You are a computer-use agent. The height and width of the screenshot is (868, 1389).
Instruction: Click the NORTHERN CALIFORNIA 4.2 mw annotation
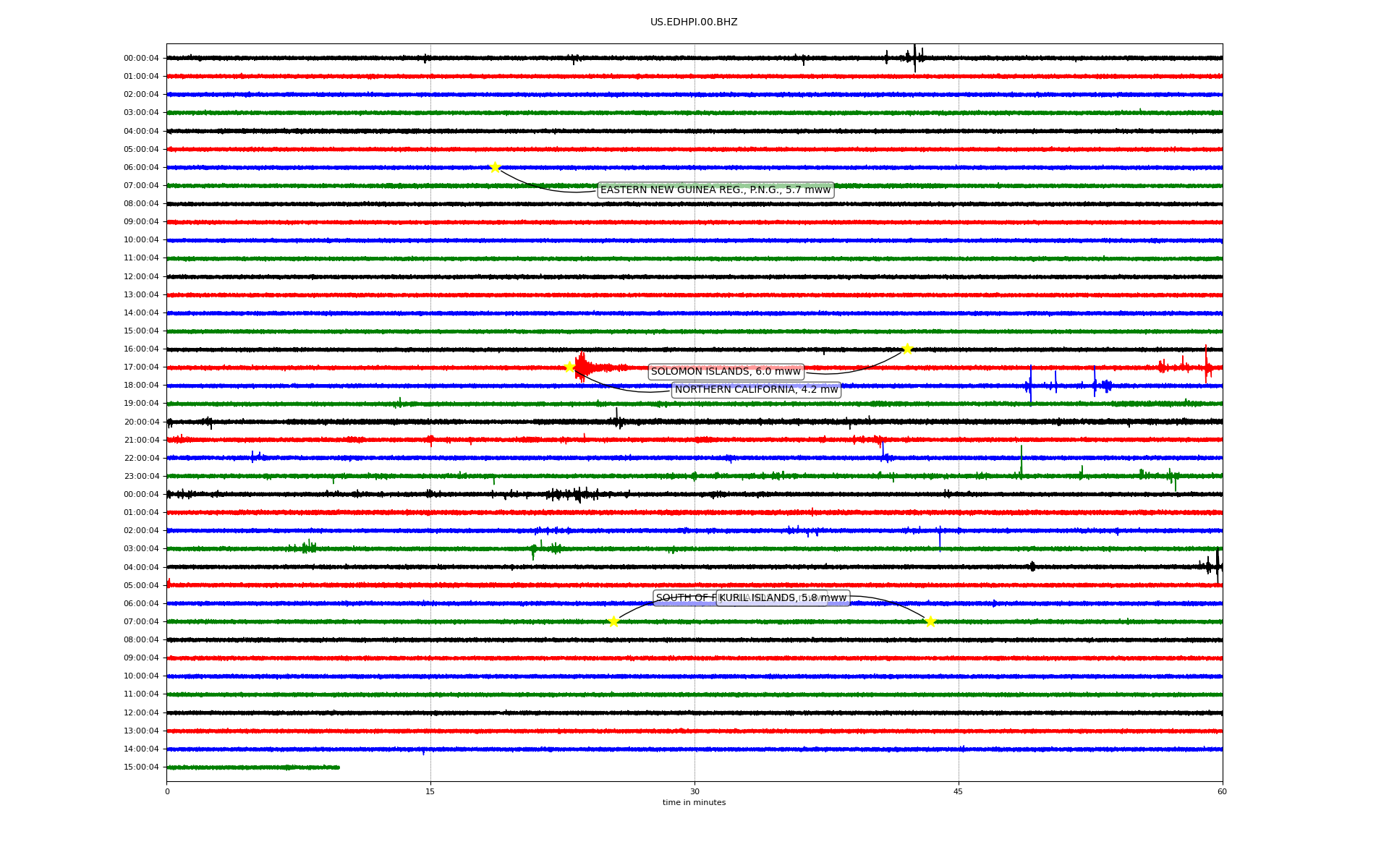[756, 390]
